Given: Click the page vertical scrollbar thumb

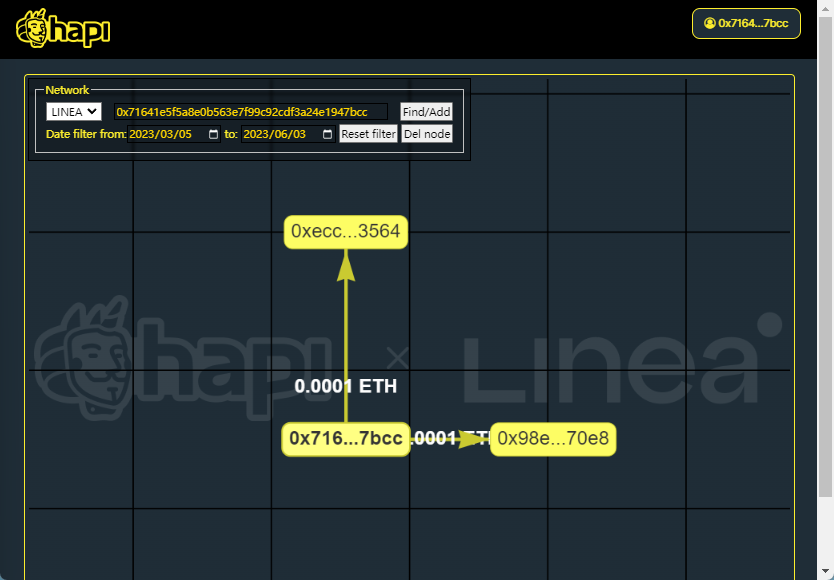Looking at the screenshot, I should point(825,256).
